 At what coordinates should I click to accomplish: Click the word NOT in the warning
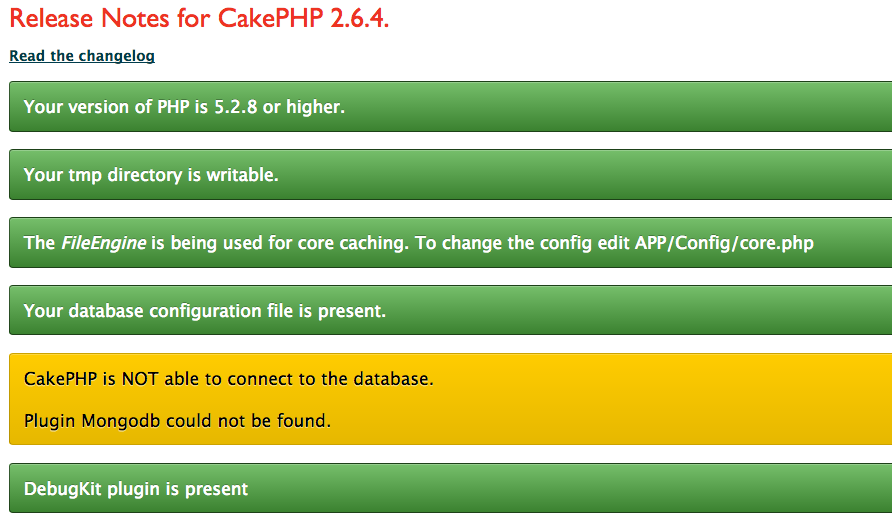(139, 379)
